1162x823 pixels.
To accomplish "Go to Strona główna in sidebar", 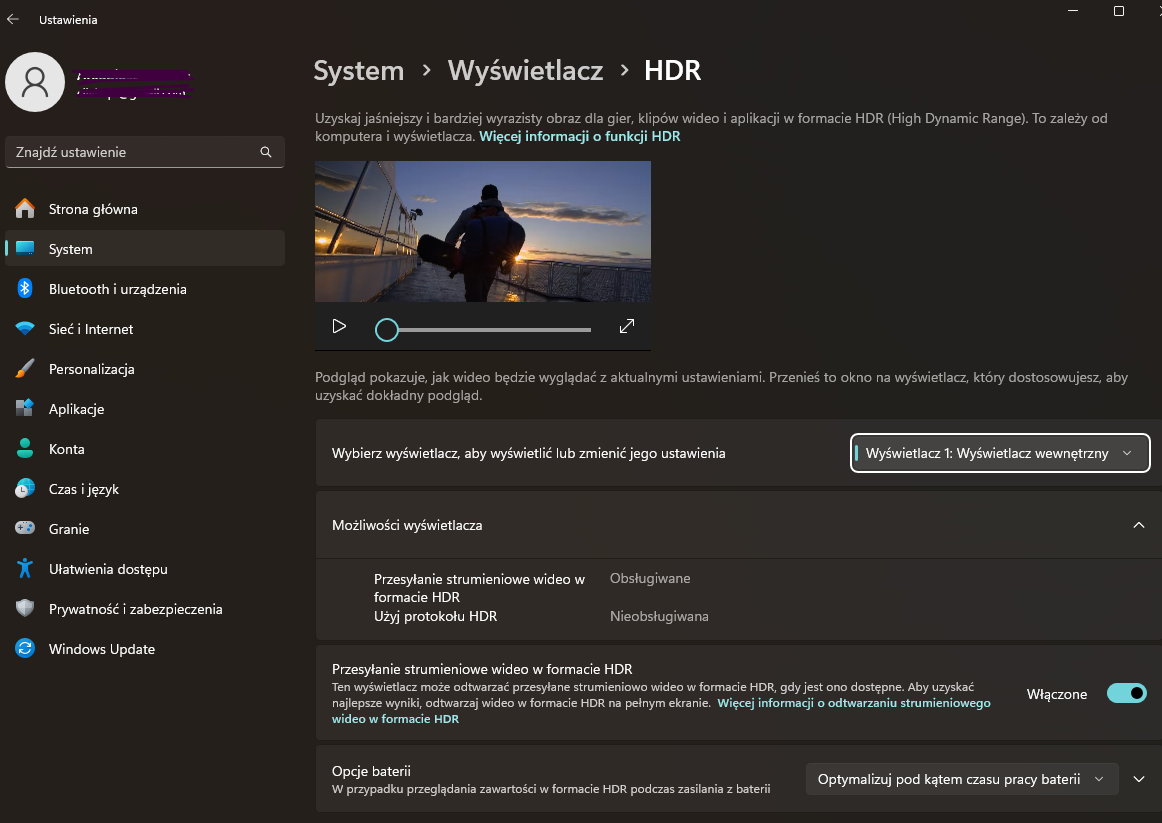I will click(93, 209).
